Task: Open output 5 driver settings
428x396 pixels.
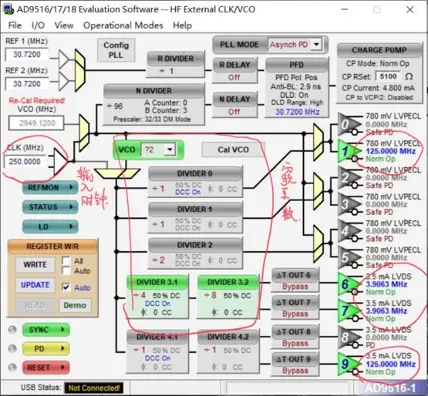Action: tap(348, 257)
